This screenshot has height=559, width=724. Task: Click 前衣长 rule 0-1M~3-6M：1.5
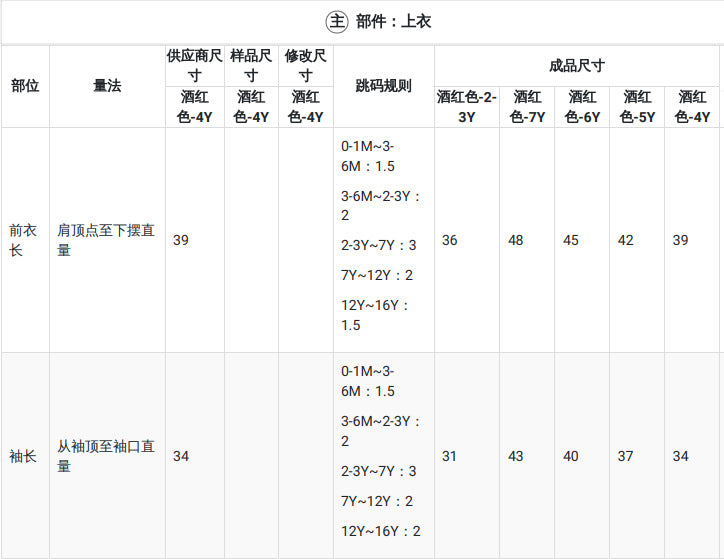coord(368,156)
